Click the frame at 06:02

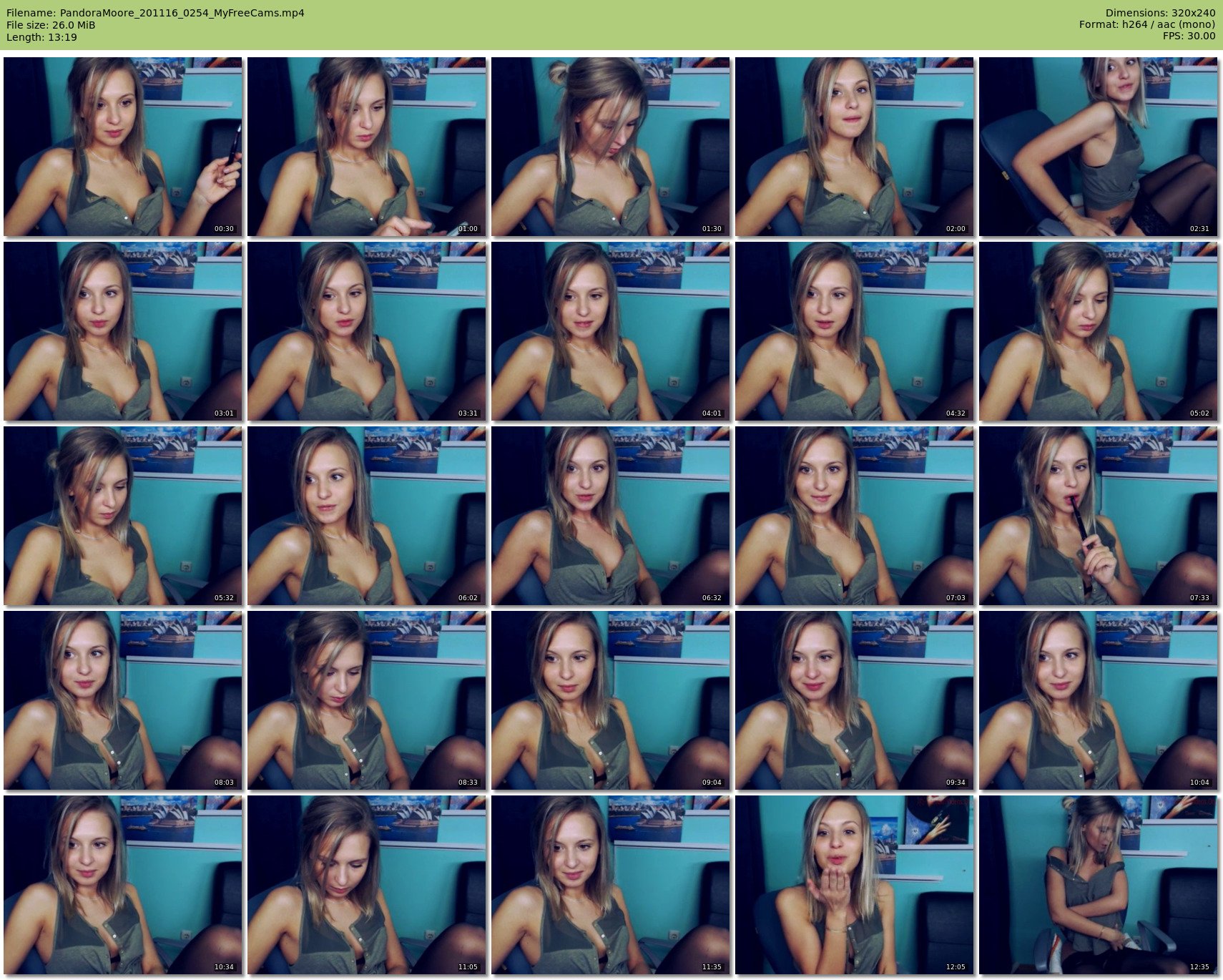(366, 516)
